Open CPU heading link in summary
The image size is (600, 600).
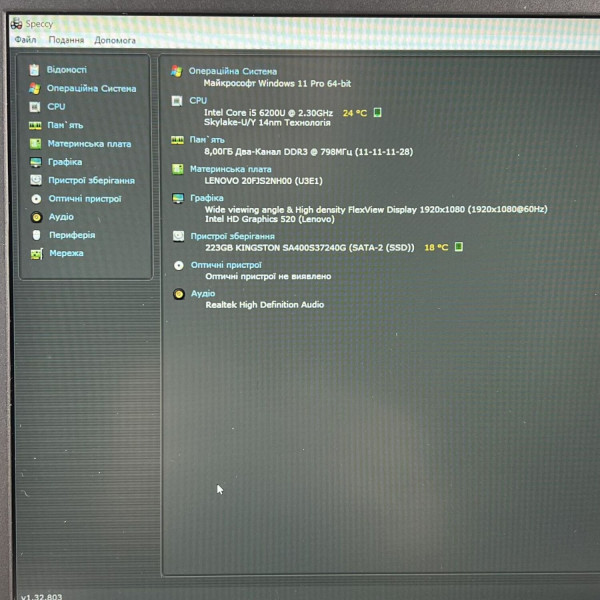coord(198,101)
